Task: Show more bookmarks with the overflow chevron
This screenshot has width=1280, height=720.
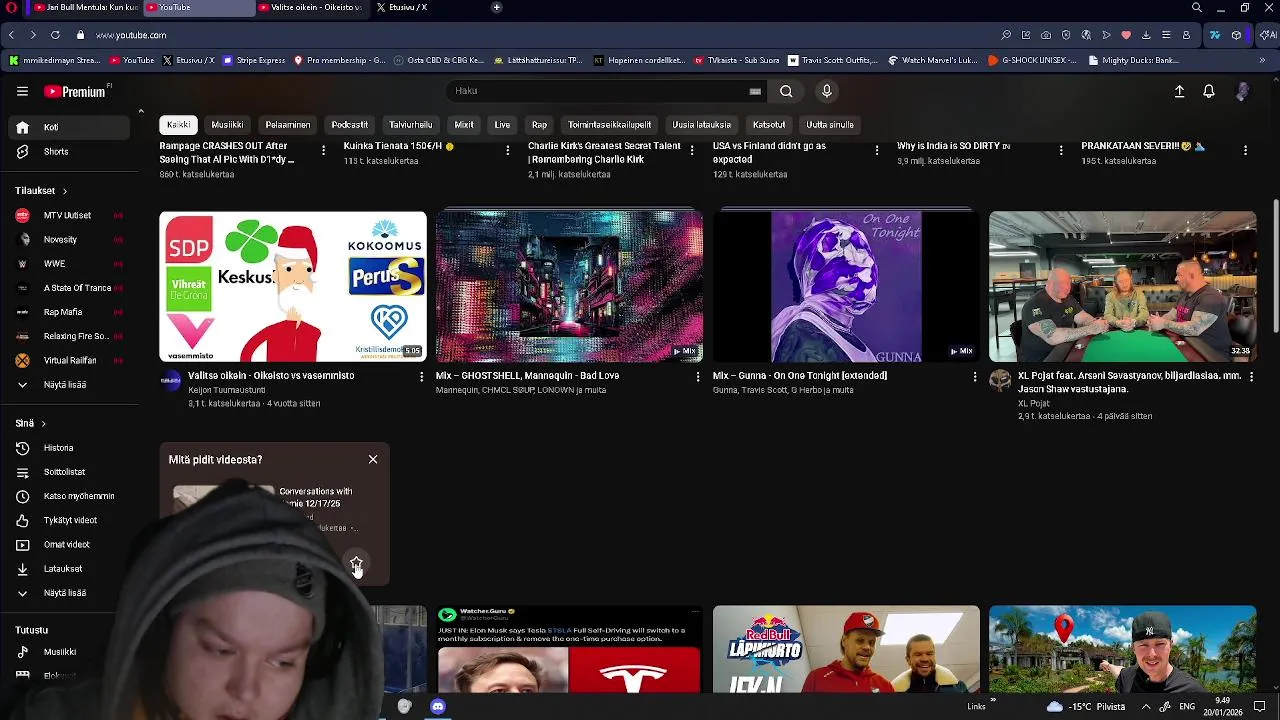Action: point(1262,60)
